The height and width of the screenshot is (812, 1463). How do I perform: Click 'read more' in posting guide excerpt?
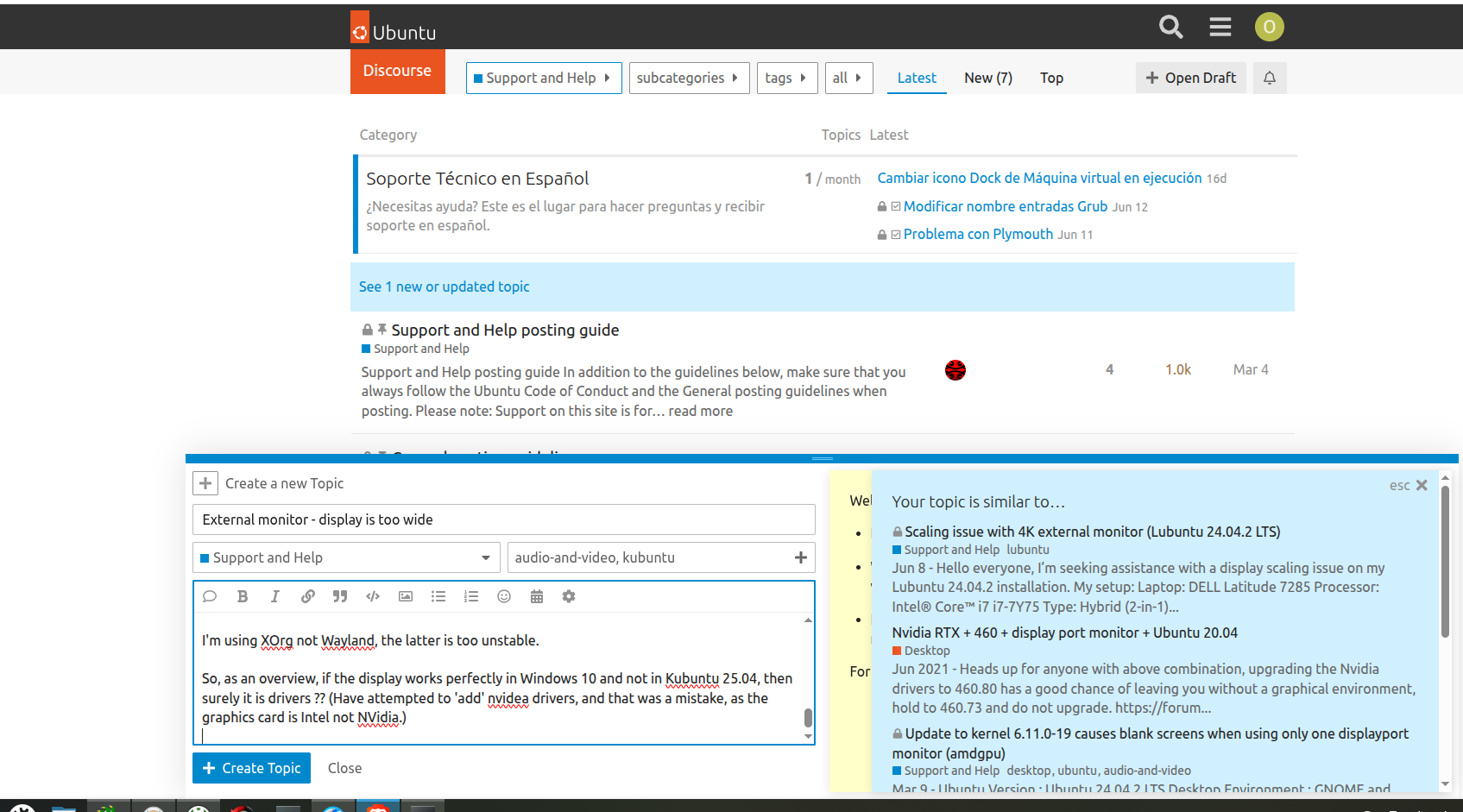[700, 411]
